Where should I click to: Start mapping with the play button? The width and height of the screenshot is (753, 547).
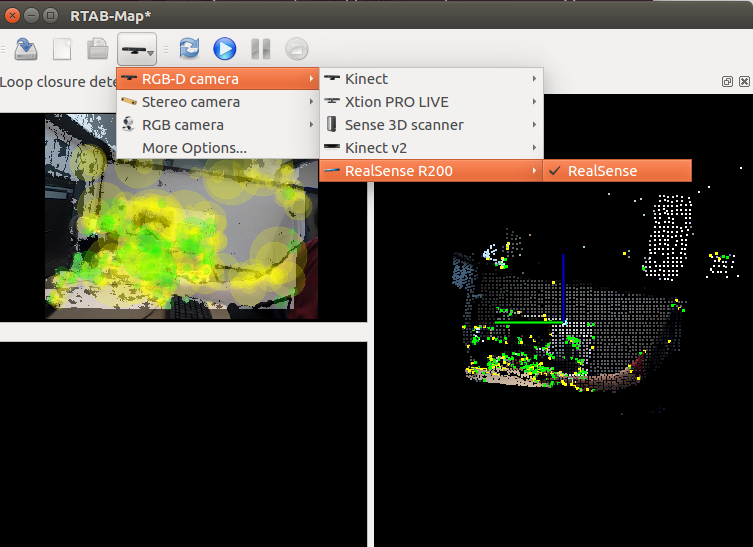point(225,48)
